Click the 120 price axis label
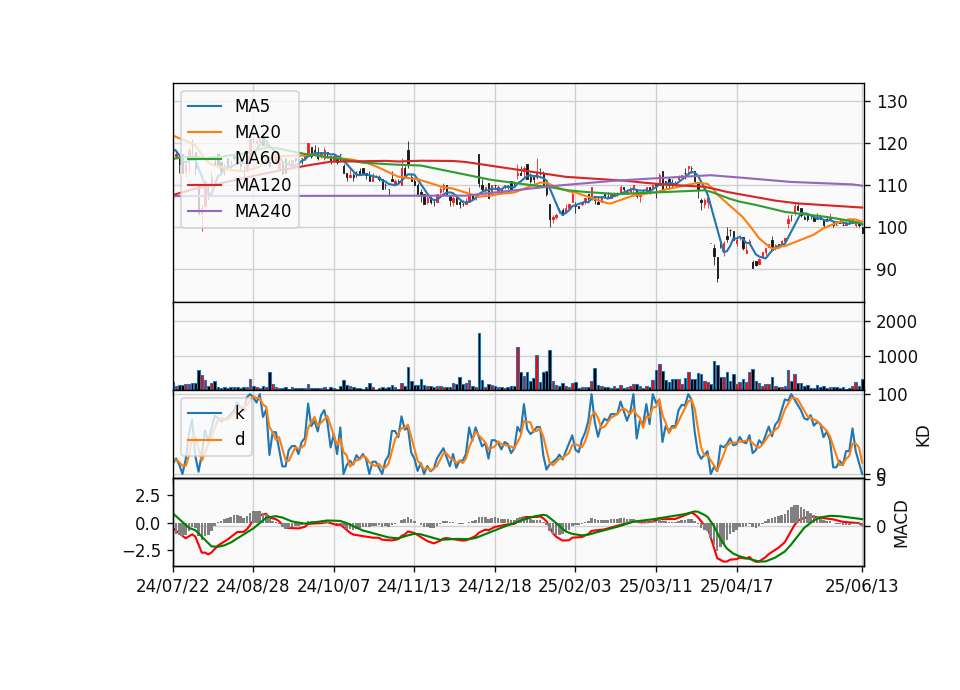This screenshot has width=960, height=690. [x=892, y=144]
